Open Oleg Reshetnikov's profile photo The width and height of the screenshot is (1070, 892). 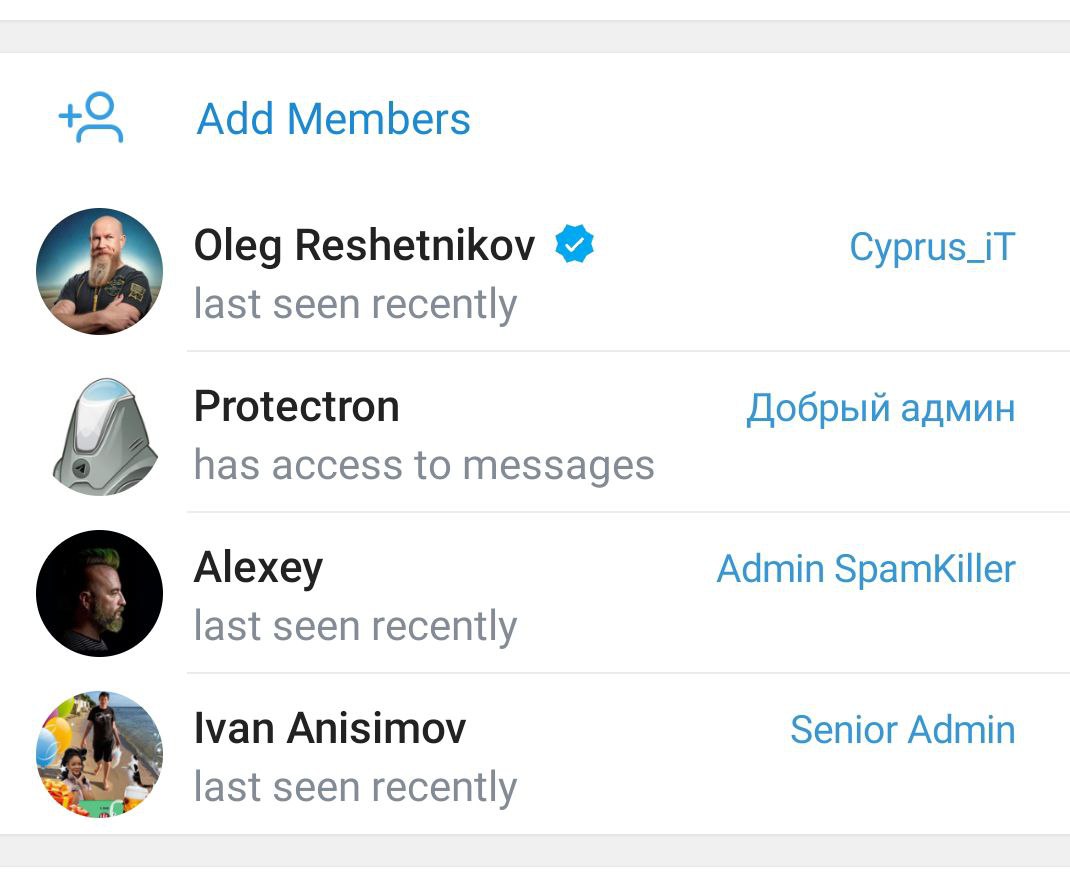99,271
